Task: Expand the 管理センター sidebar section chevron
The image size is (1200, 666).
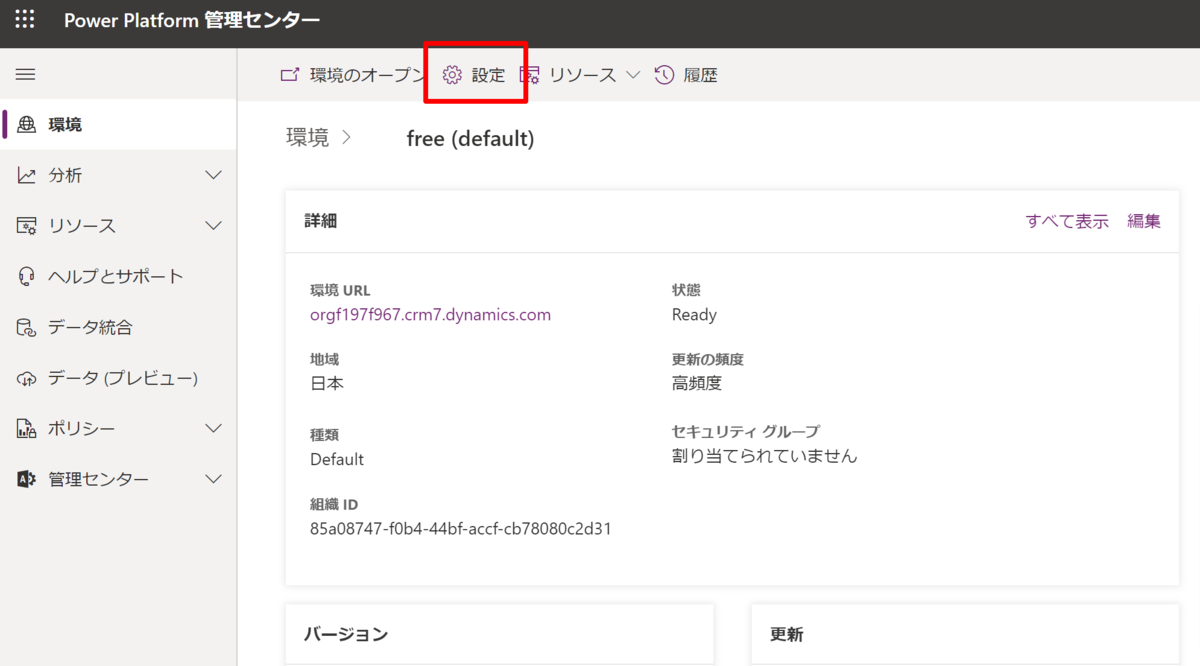Action: pos(213,479)
